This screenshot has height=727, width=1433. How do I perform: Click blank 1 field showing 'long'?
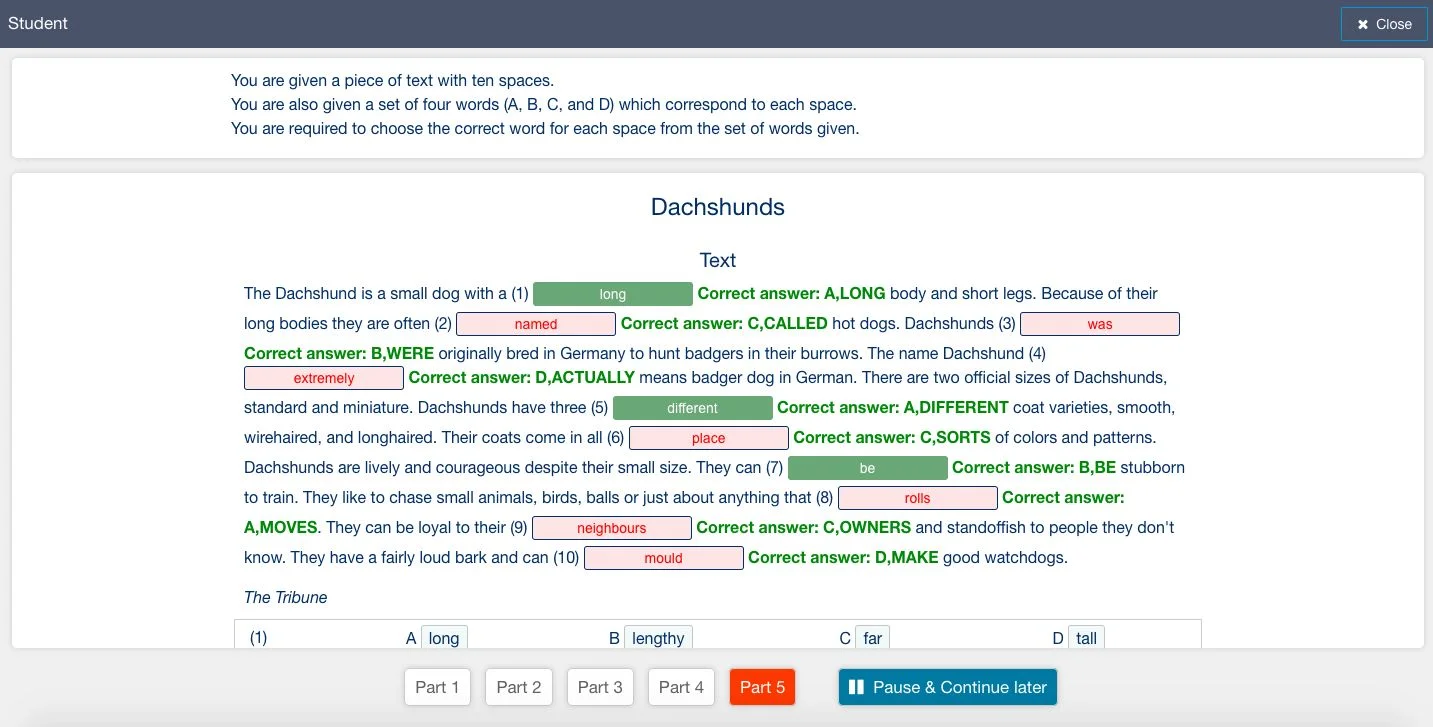pyautogui.click(x=612, y=294)
